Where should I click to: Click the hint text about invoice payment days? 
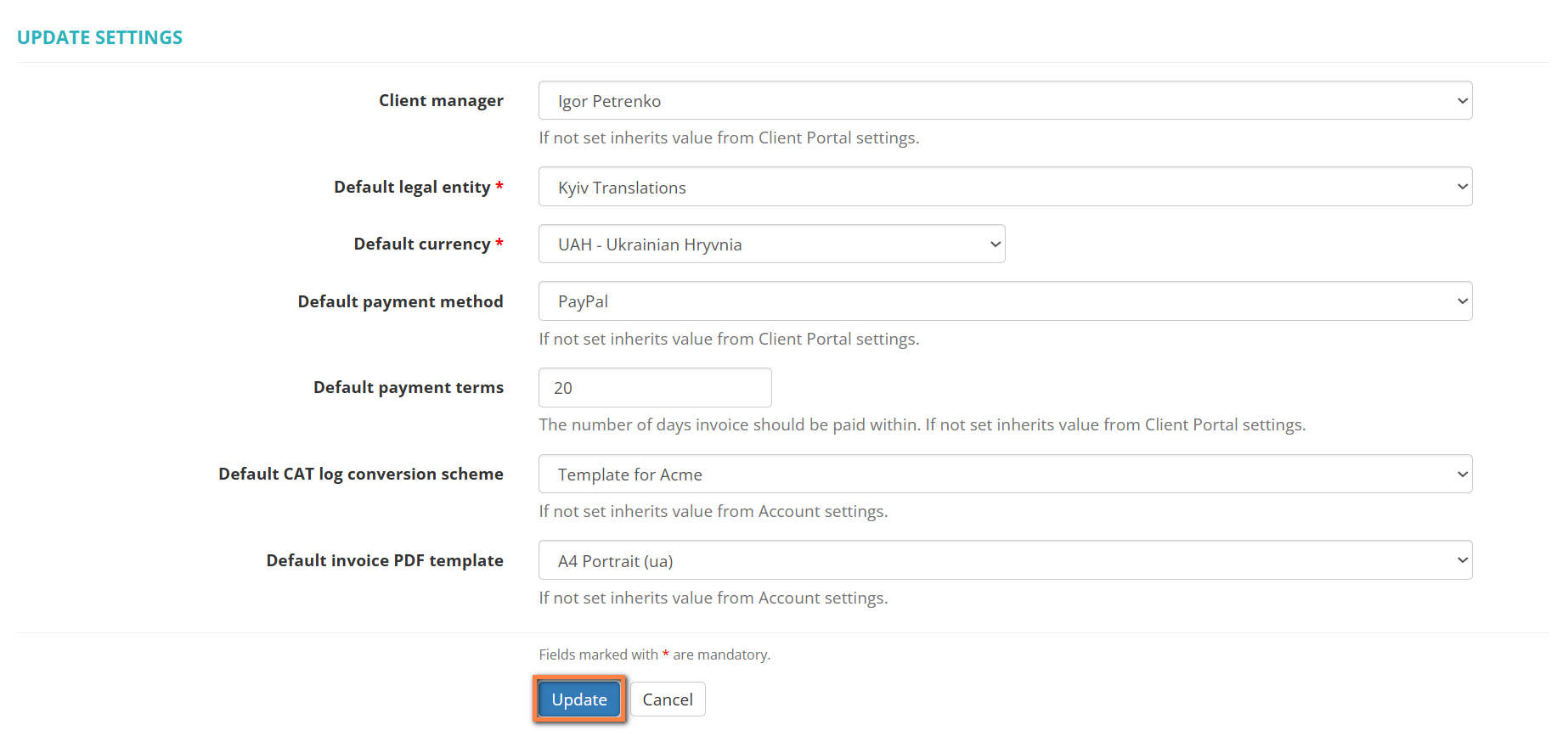(922, 425)
